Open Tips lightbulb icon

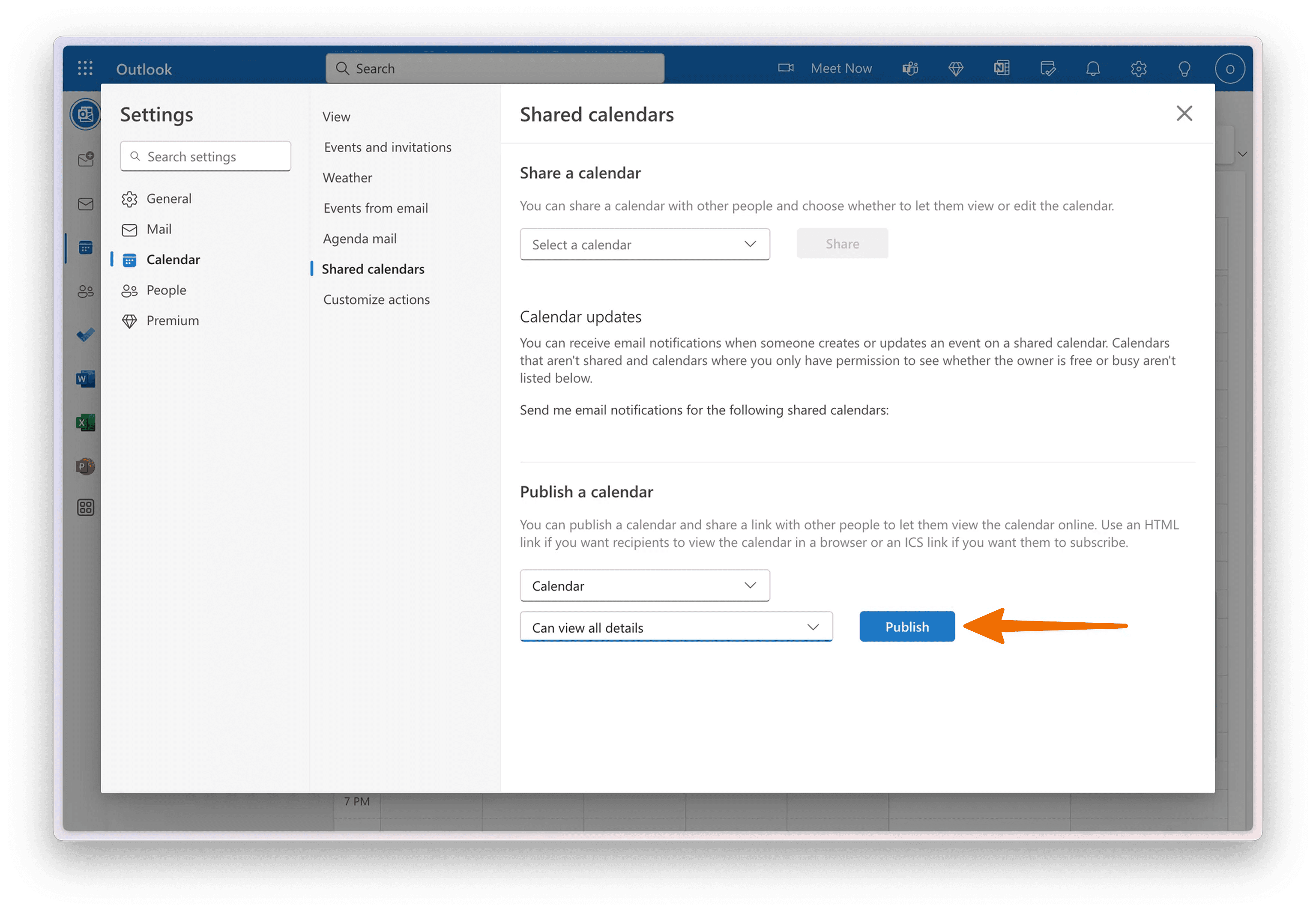[1184, 69]
